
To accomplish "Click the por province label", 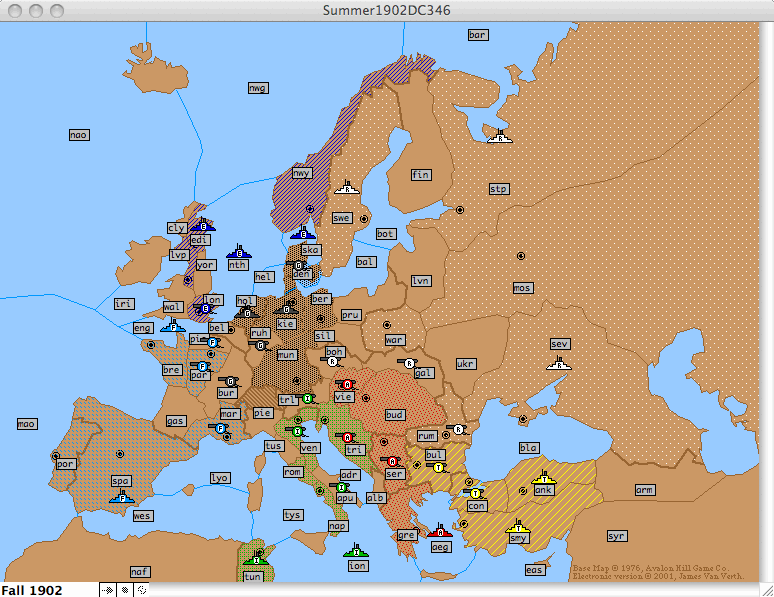I will point(65,464).
